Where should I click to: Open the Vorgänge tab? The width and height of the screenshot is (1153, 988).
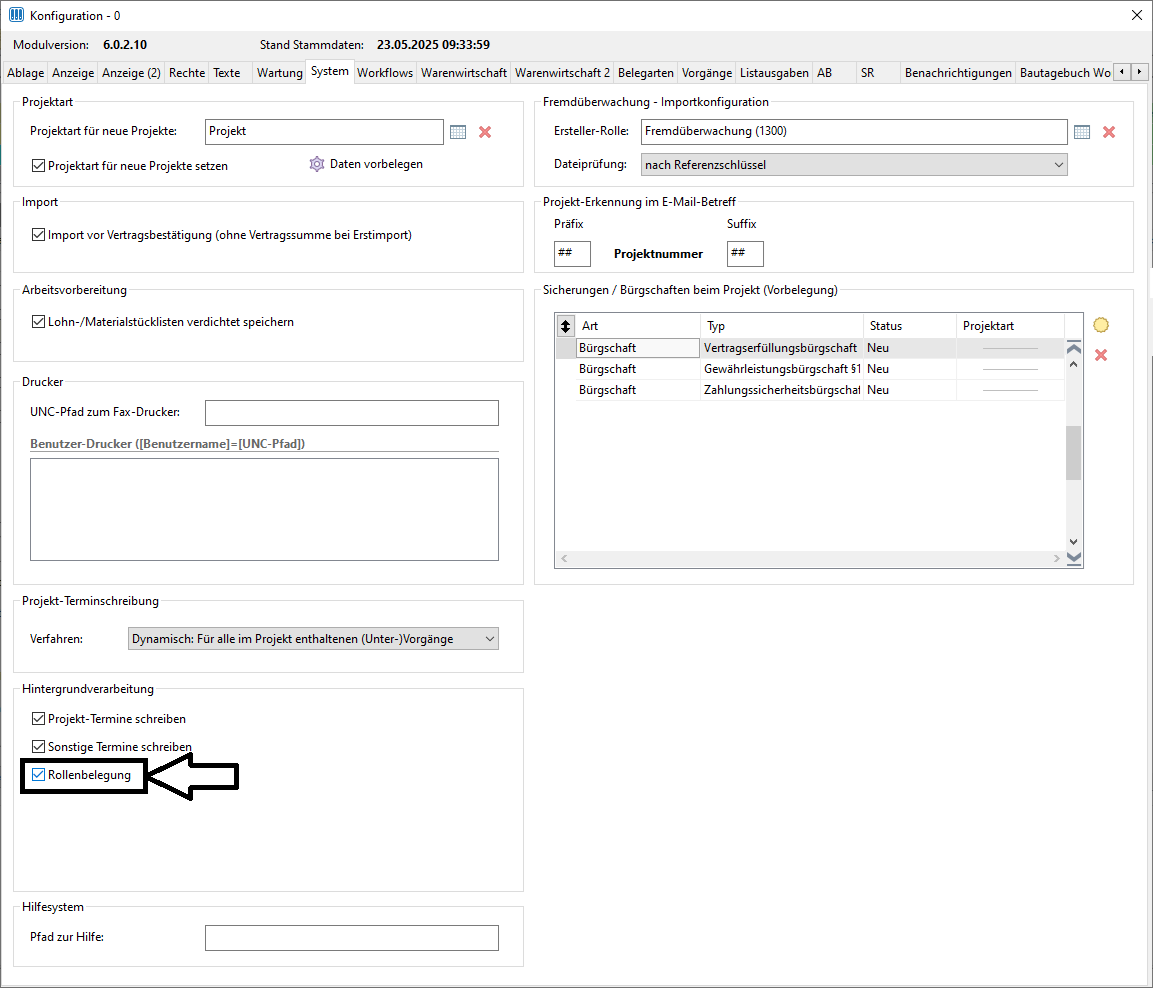tap(707, 73)
